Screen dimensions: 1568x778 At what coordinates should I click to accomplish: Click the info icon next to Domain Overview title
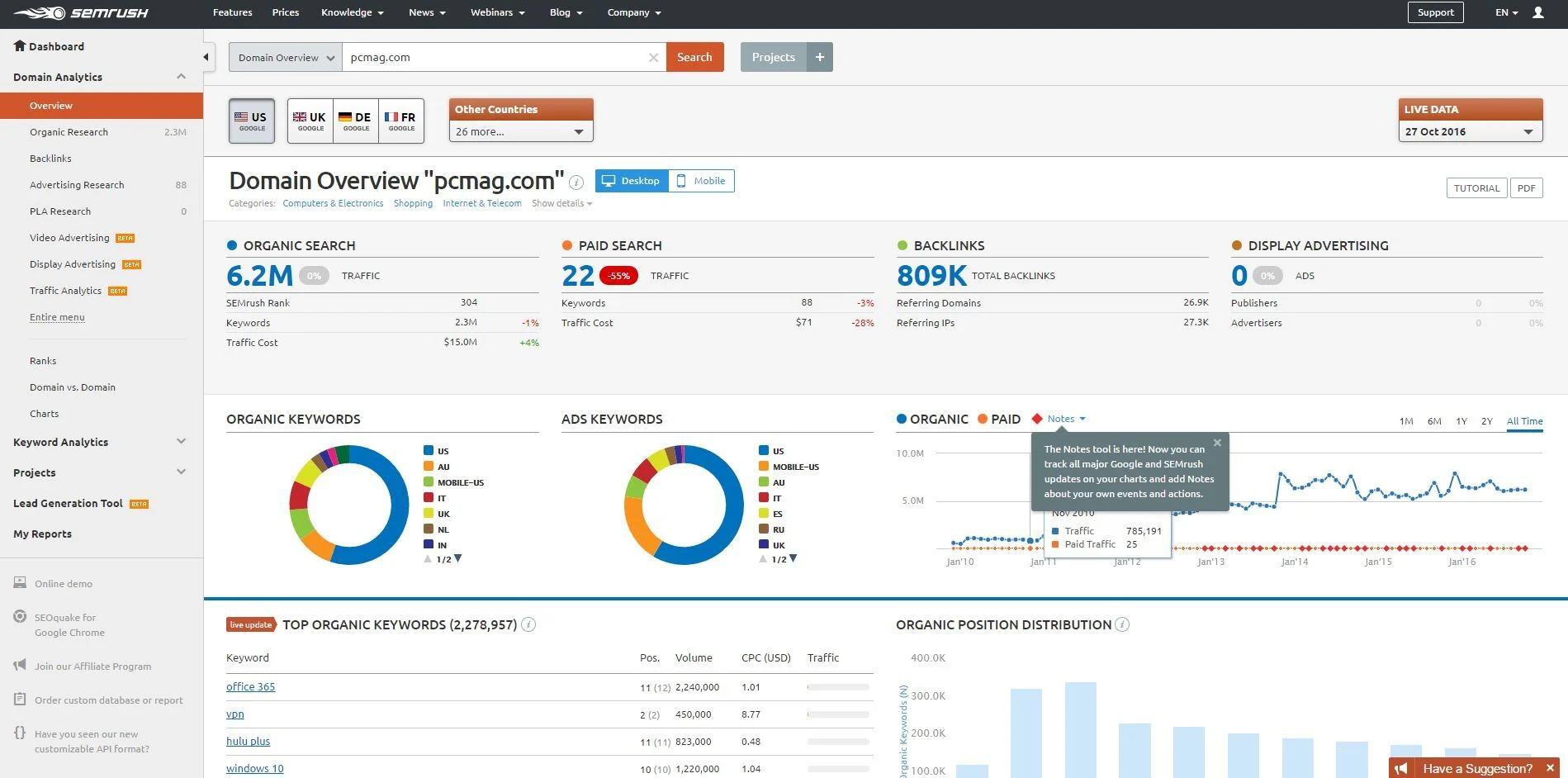pyautogui.click(x=576, y=183)
